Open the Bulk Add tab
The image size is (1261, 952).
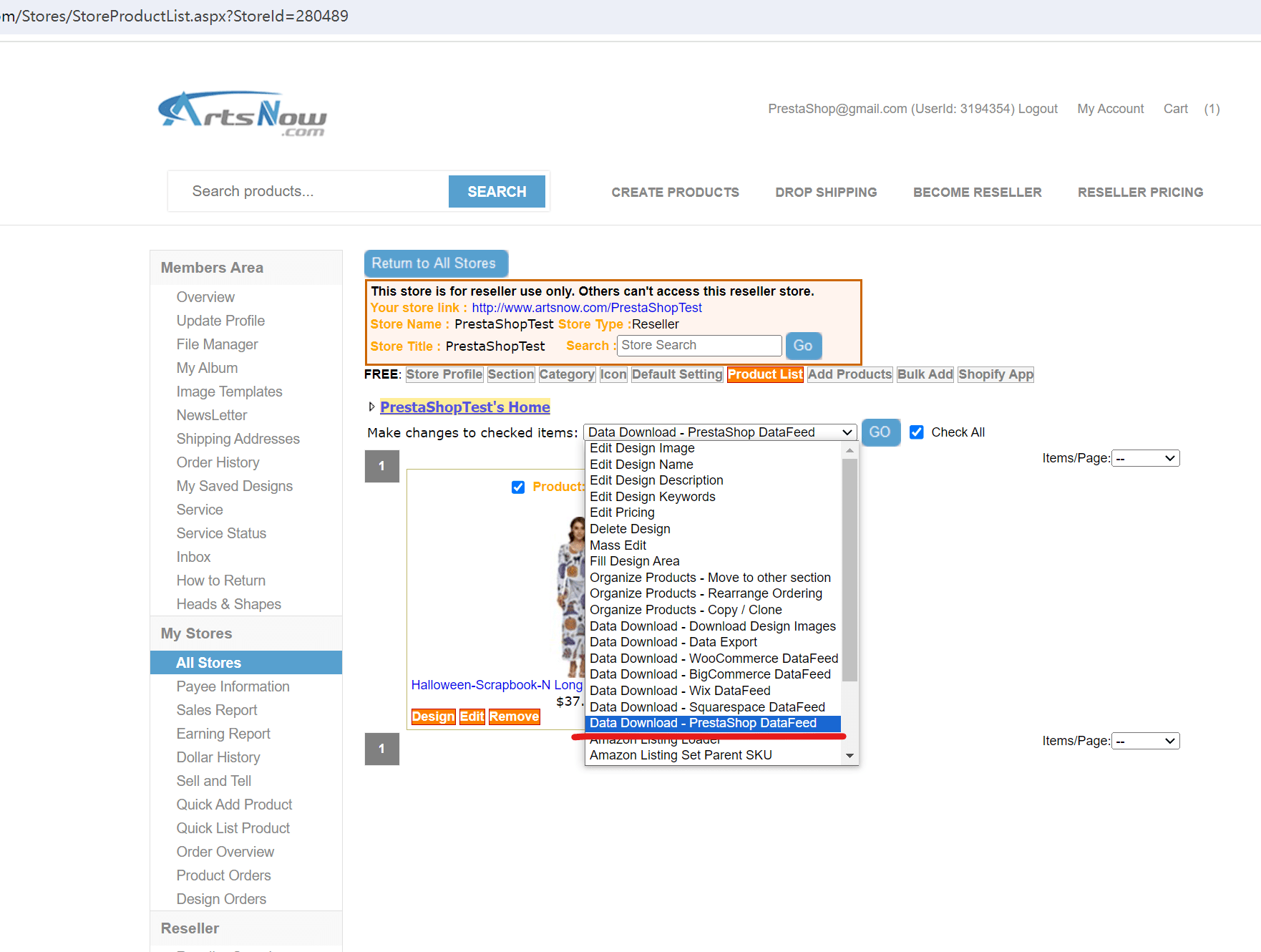925,374
